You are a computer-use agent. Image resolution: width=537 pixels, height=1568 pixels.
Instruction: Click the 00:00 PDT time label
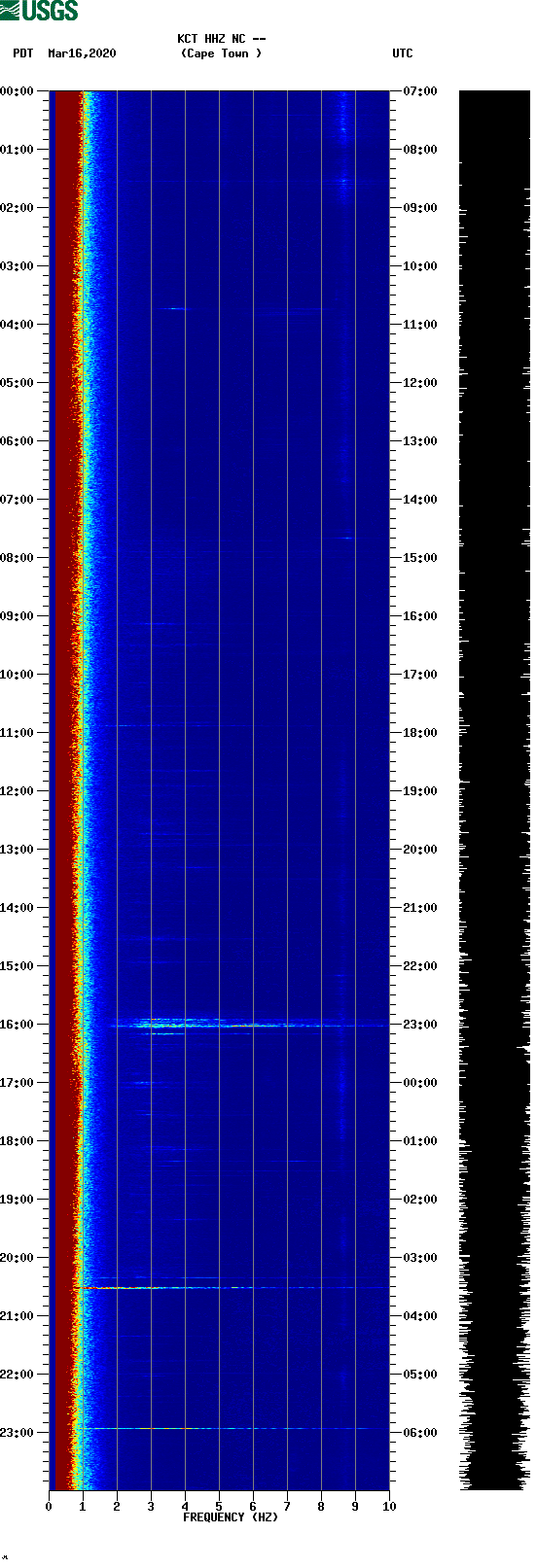point(18,91)
